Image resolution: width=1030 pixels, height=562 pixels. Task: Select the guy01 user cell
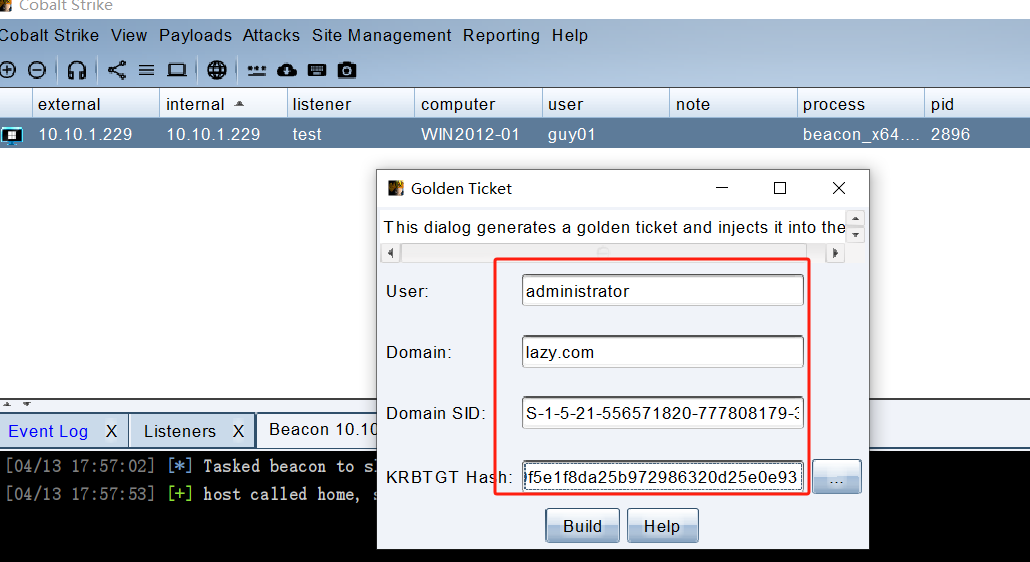pyautogui.click(x=606, y=134)
